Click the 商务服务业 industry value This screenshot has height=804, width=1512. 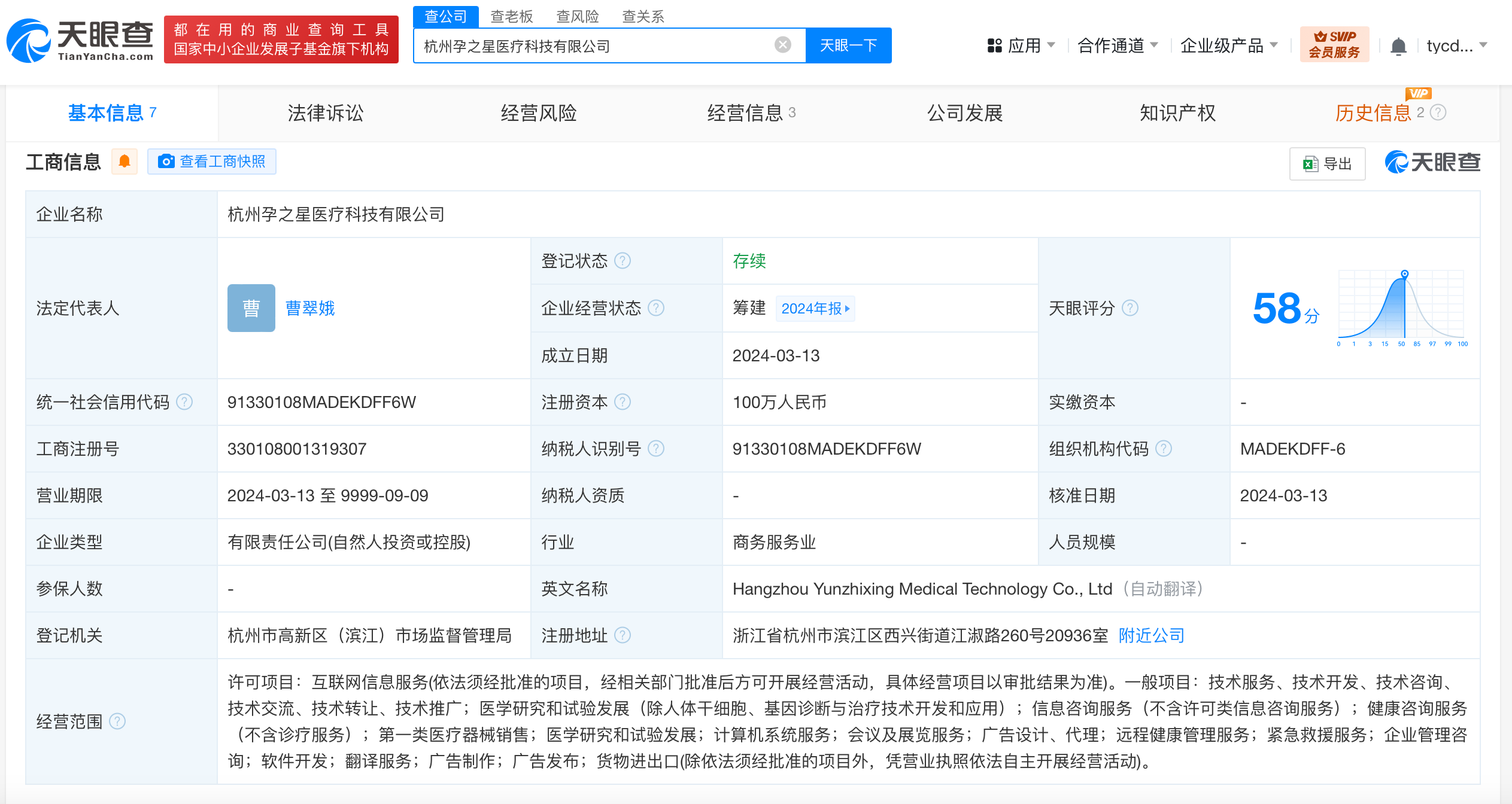pyautogui.click(x=775, y=542)
